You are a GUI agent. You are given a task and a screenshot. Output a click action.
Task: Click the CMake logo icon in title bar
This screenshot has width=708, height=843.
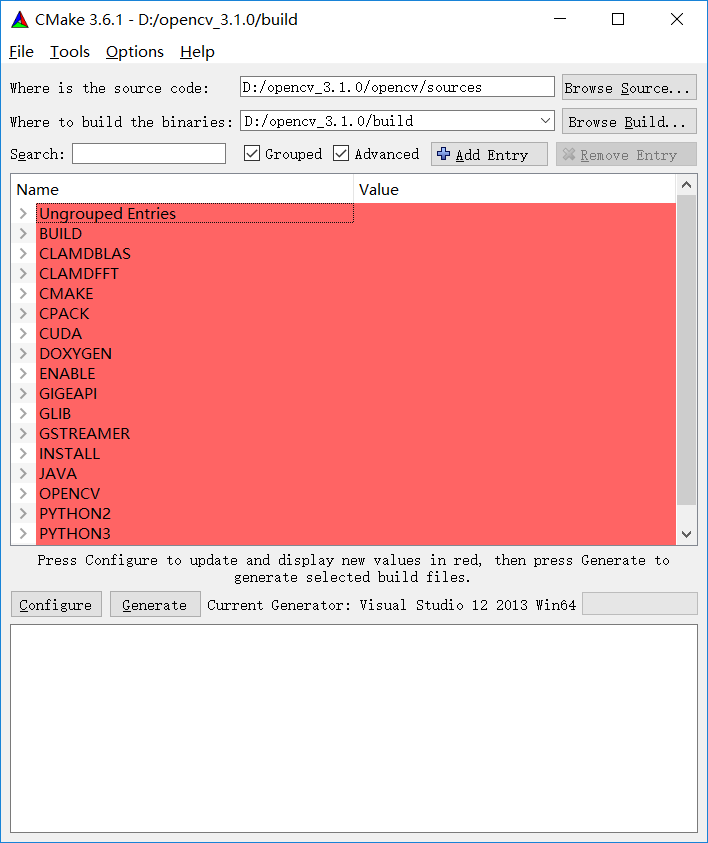coord(20,19)
